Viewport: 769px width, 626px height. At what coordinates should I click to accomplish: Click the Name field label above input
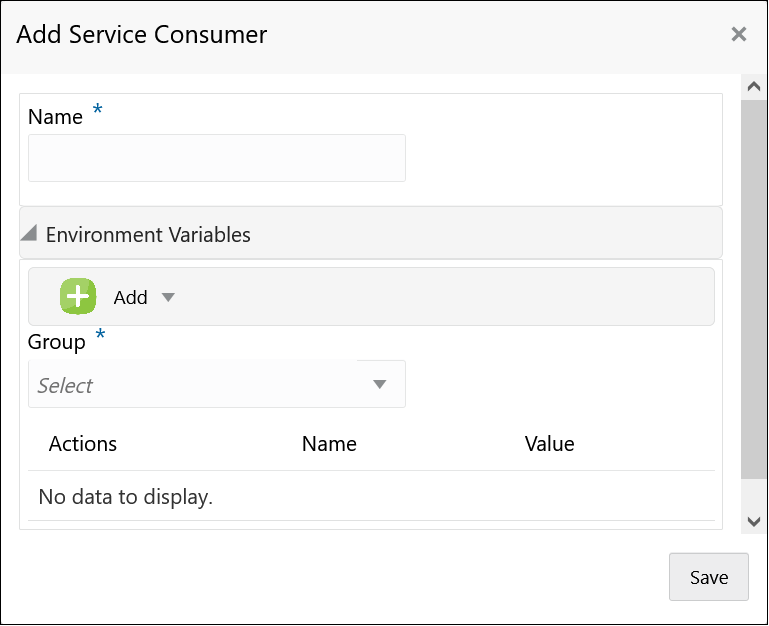(55, 117)
